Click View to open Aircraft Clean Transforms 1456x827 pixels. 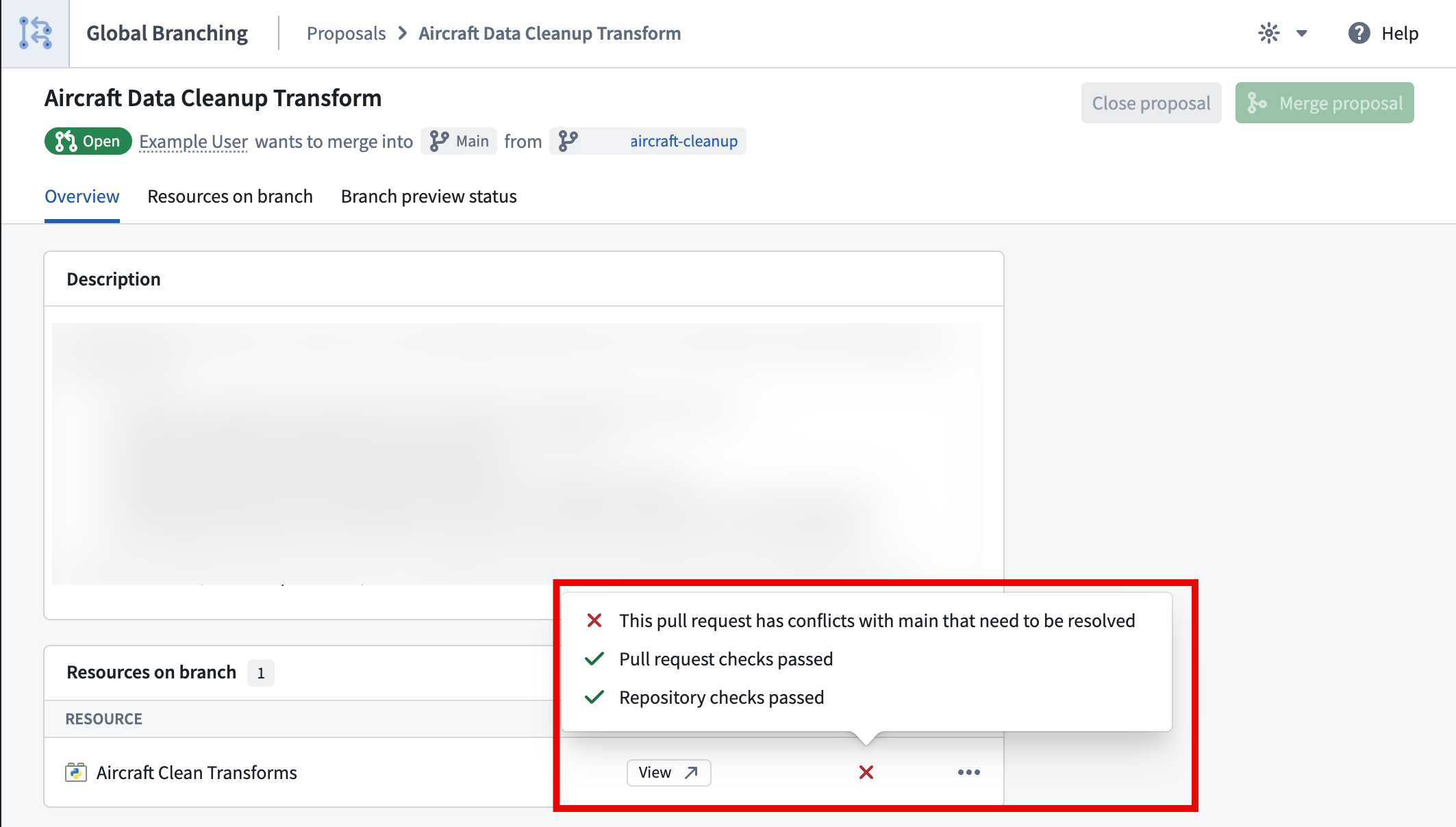(x=668, y=772)
